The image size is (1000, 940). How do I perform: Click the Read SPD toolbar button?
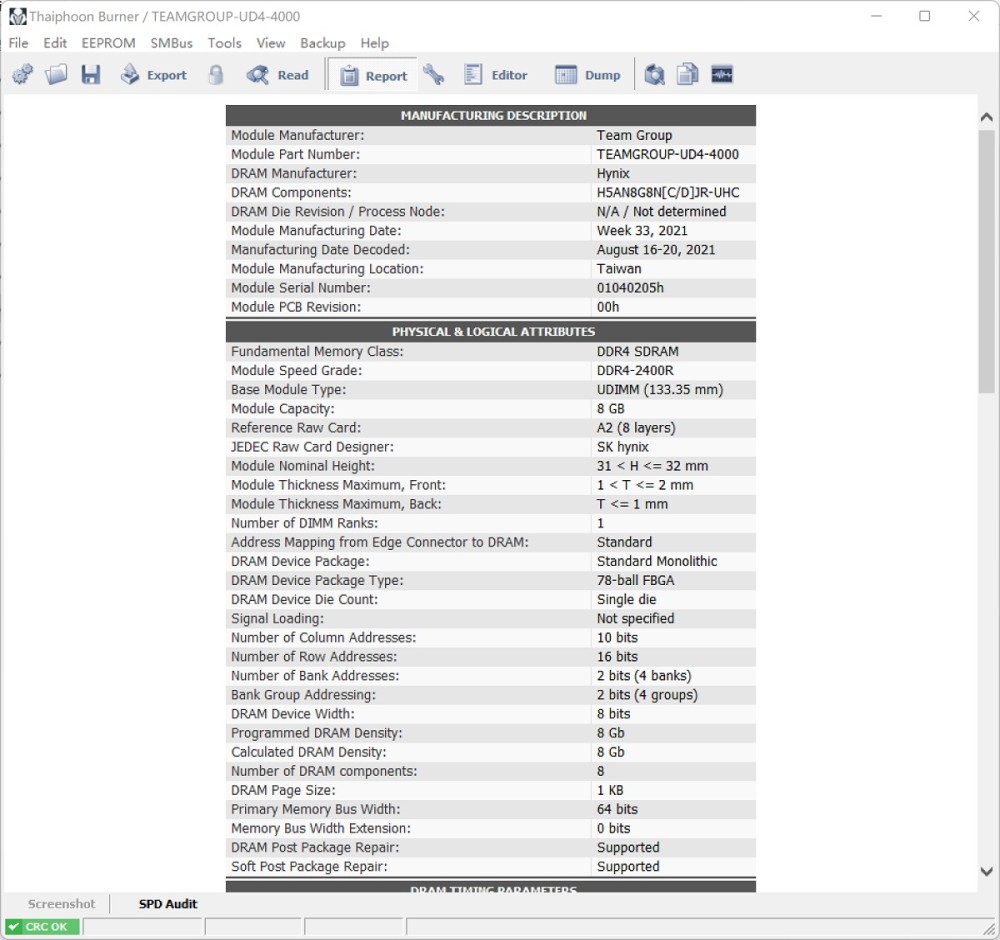point(277,75)
